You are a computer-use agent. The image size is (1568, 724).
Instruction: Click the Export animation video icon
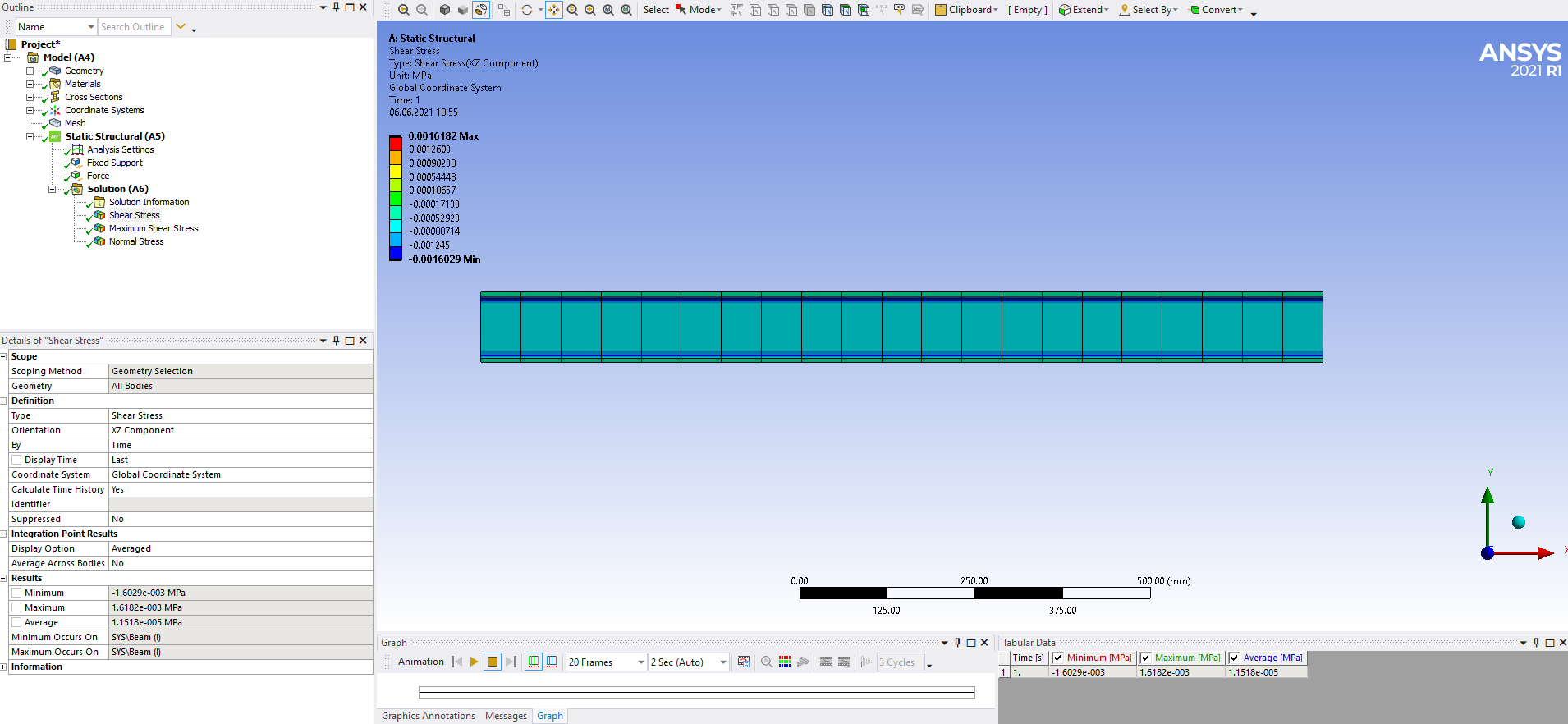pyautogui.click(x=744, y=662)
